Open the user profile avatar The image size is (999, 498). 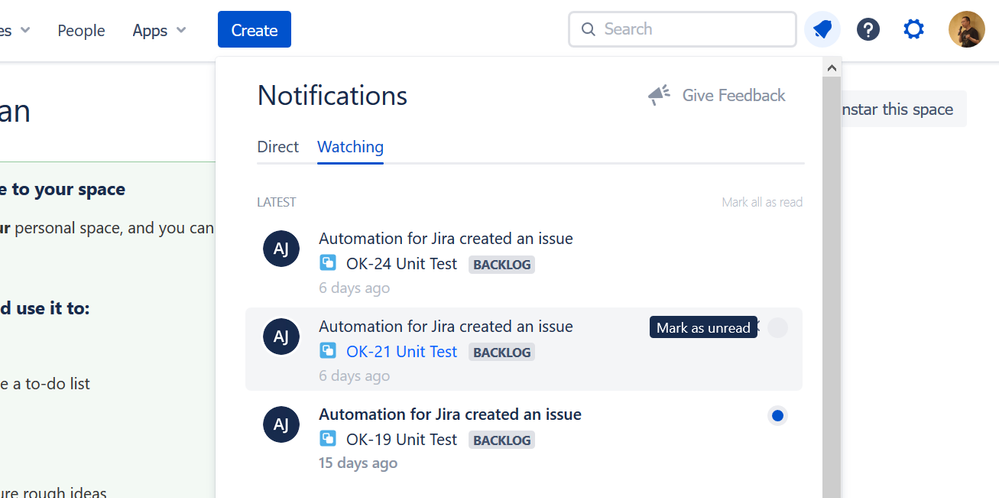point(967,29)
